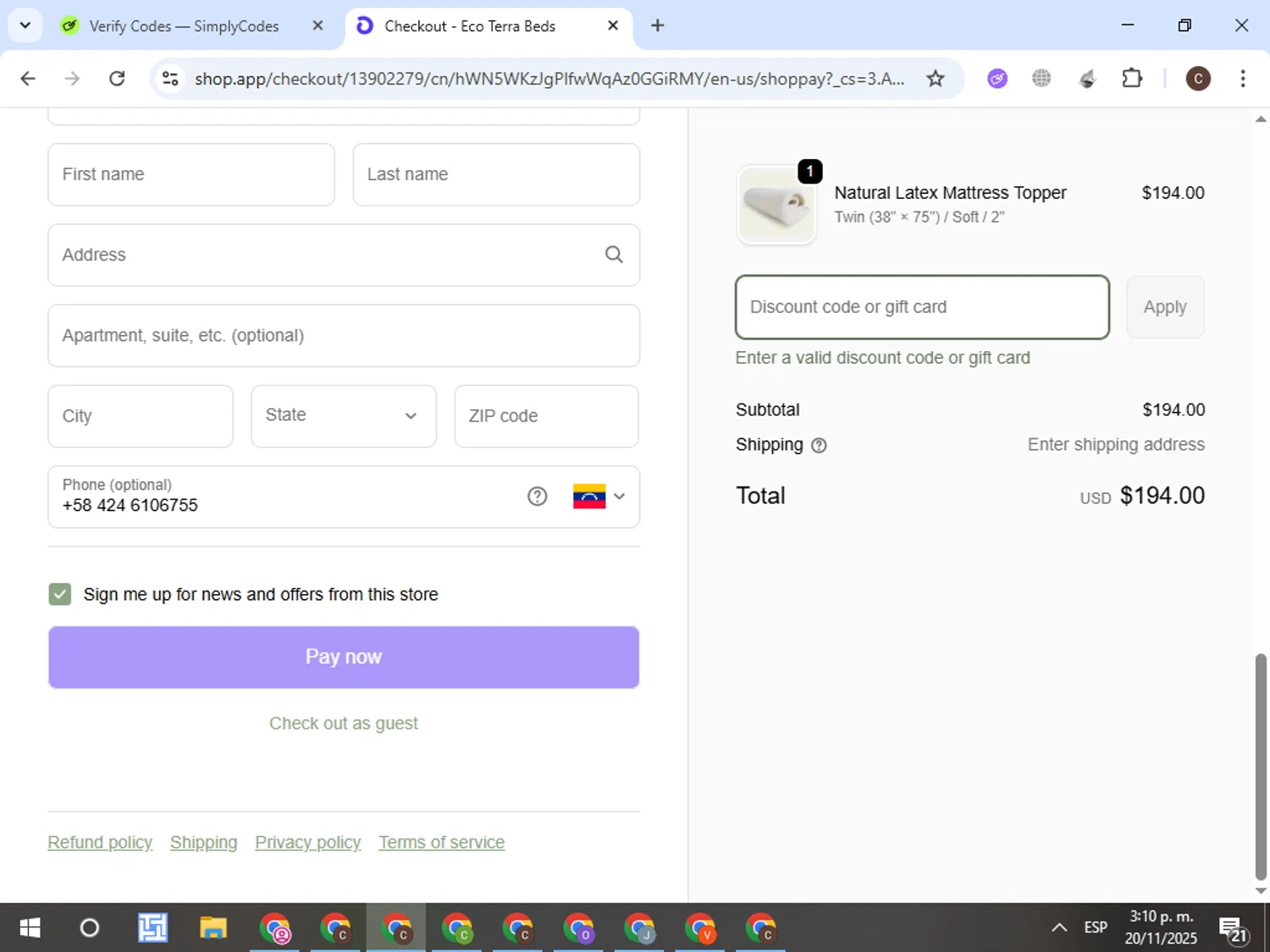Open the Privacy policy link
The width and height of the screenshot is (1270, 952).
click(x=307, y=843)
